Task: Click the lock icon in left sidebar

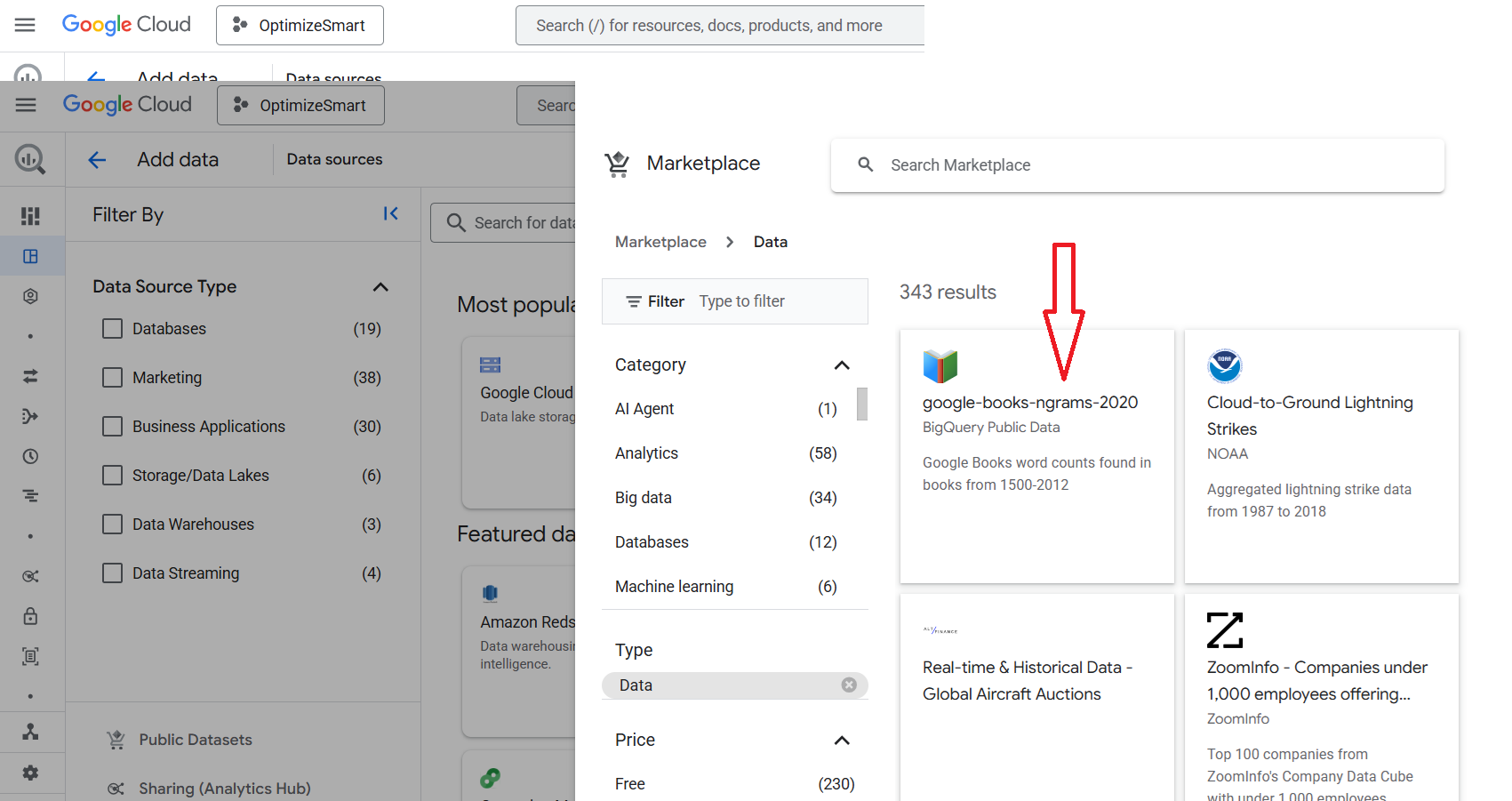Action: click(x=30, y=616)
